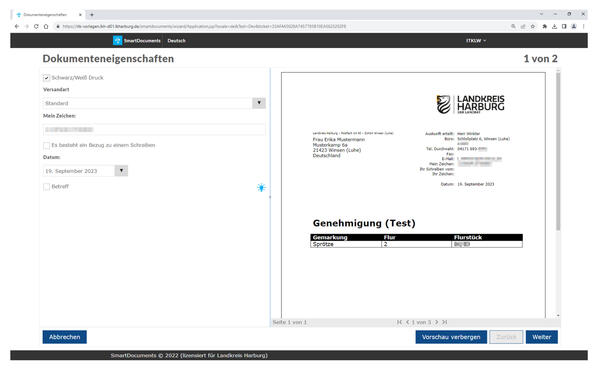Click browser back arrow

[x=16, y=26]
